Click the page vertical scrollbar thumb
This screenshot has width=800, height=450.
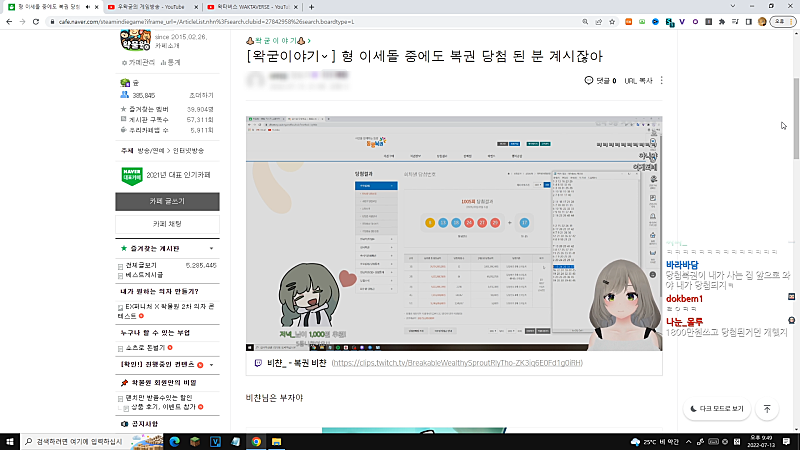coord(796,118)
